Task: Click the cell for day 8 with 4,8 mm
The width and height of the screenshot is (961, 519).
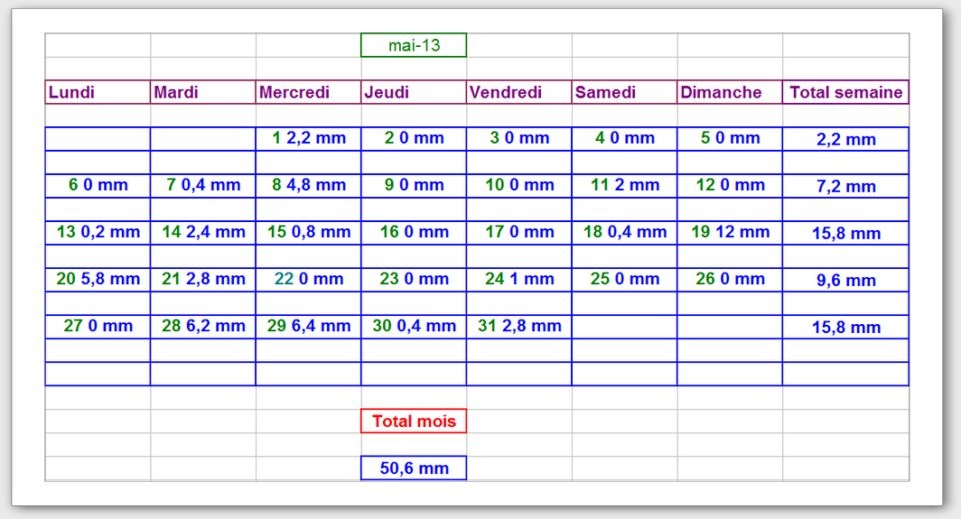Action: click(x=308, y=185)
